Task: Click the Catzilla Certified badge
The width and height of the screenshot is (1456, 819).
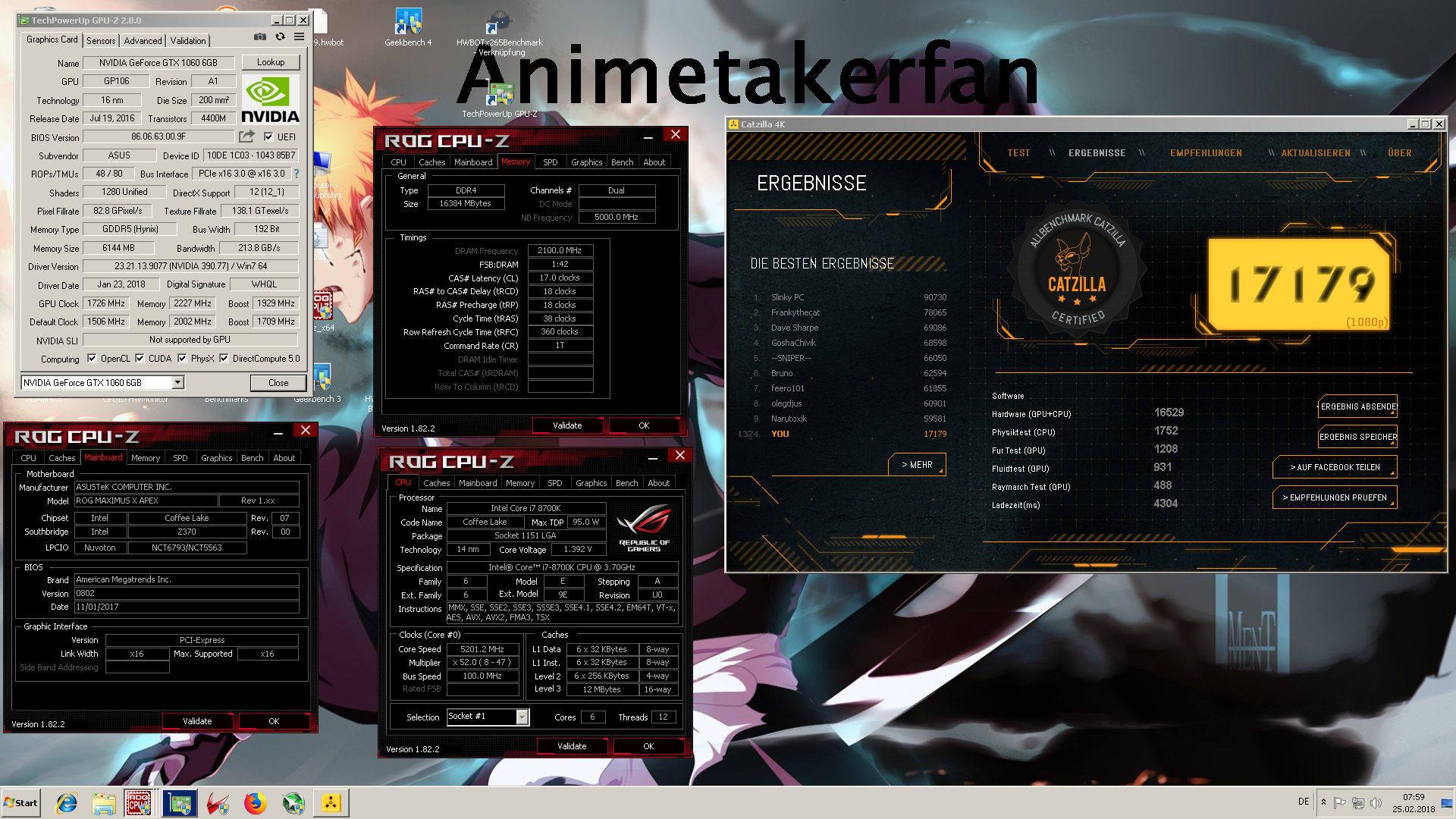Action: tap(1076, 271)
